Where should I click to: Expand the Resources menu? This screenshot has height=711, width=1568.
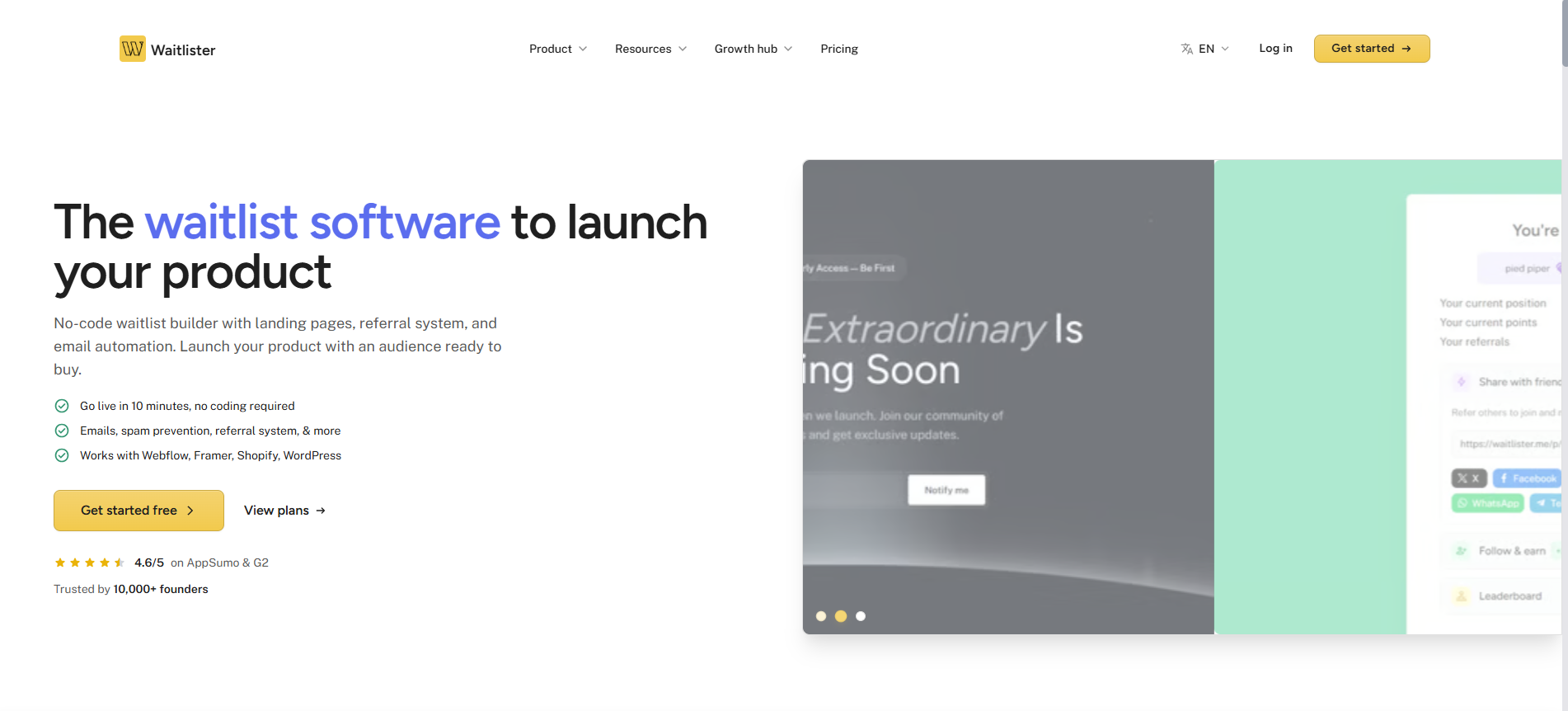tap(650, 49)
